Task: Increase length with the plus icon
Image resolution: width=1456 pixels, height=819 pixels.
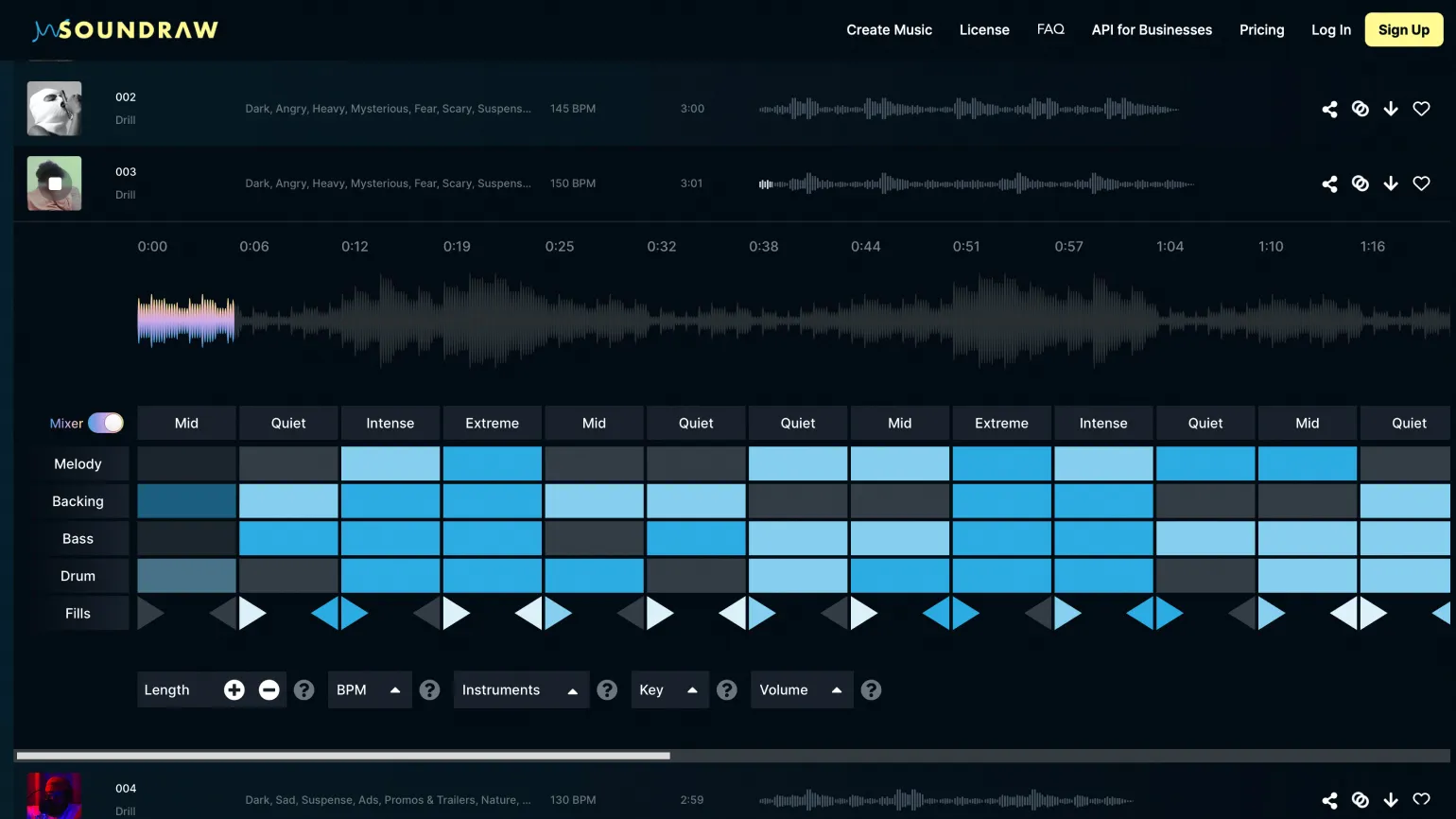Action: click(234, 690)
